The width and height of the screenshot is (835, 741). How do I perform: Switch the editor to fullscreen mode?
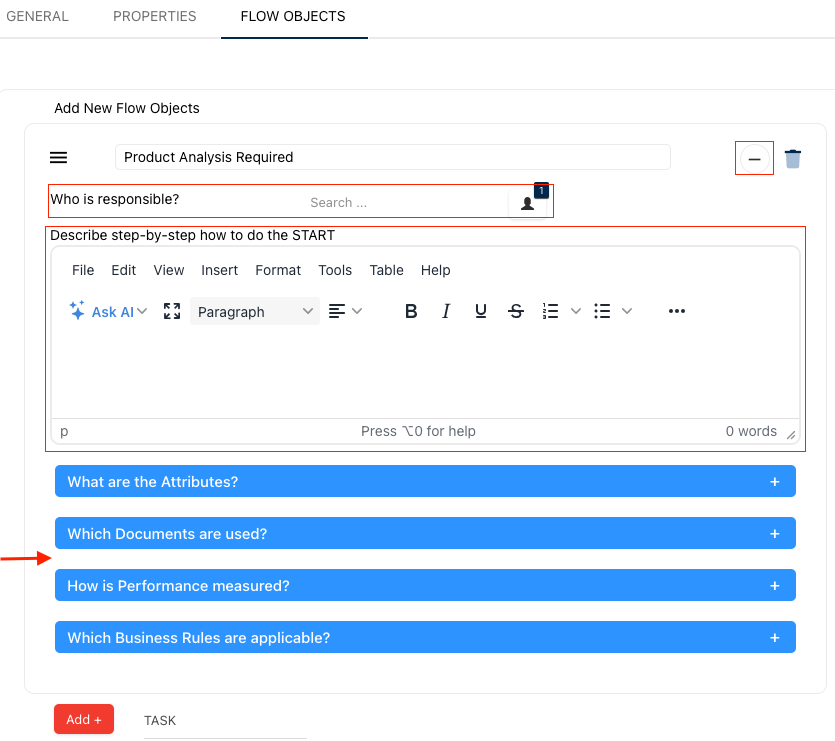point(171,311)
